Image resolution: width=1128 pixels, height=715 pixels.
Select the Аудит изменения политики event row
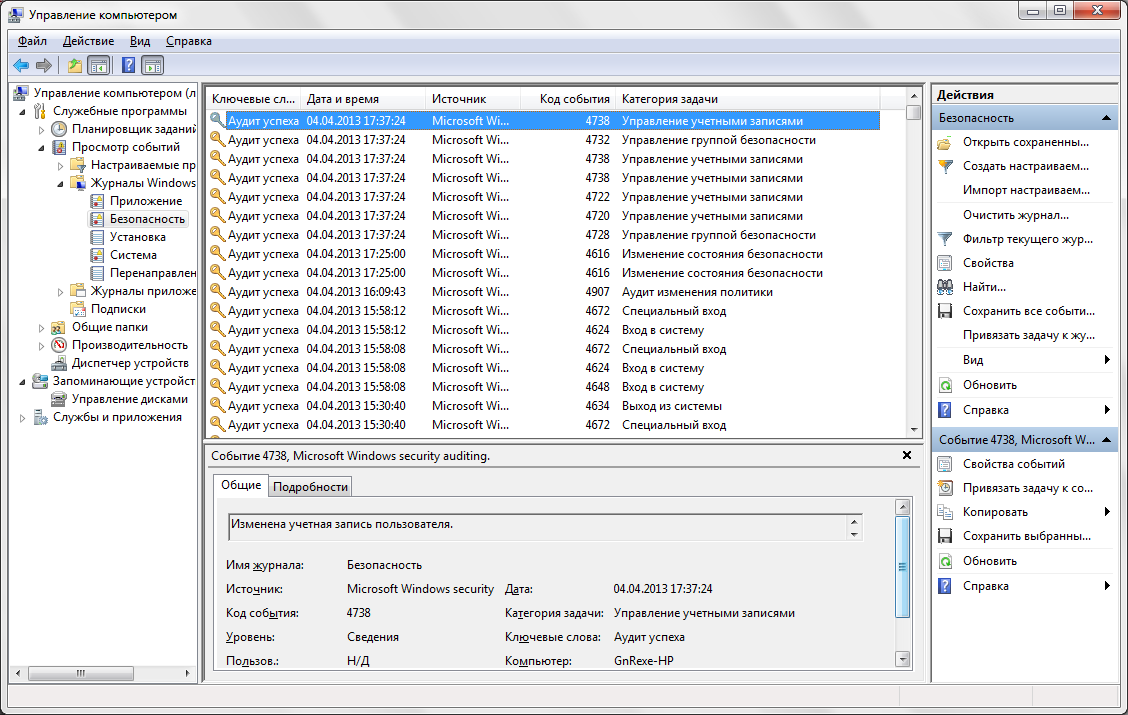coord(543,292)
